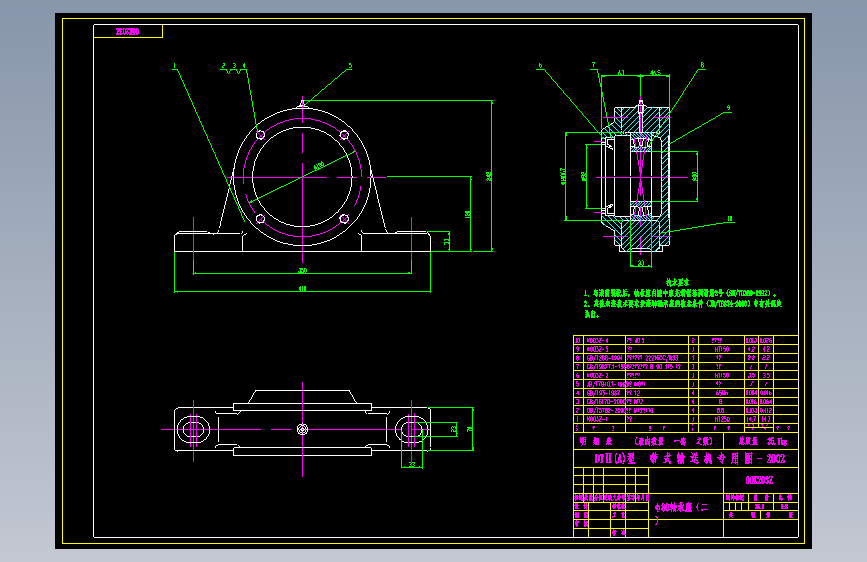Select balloon number 5 near the grease fitting
This screenshot has width=867, height=562.
point(350,66)
